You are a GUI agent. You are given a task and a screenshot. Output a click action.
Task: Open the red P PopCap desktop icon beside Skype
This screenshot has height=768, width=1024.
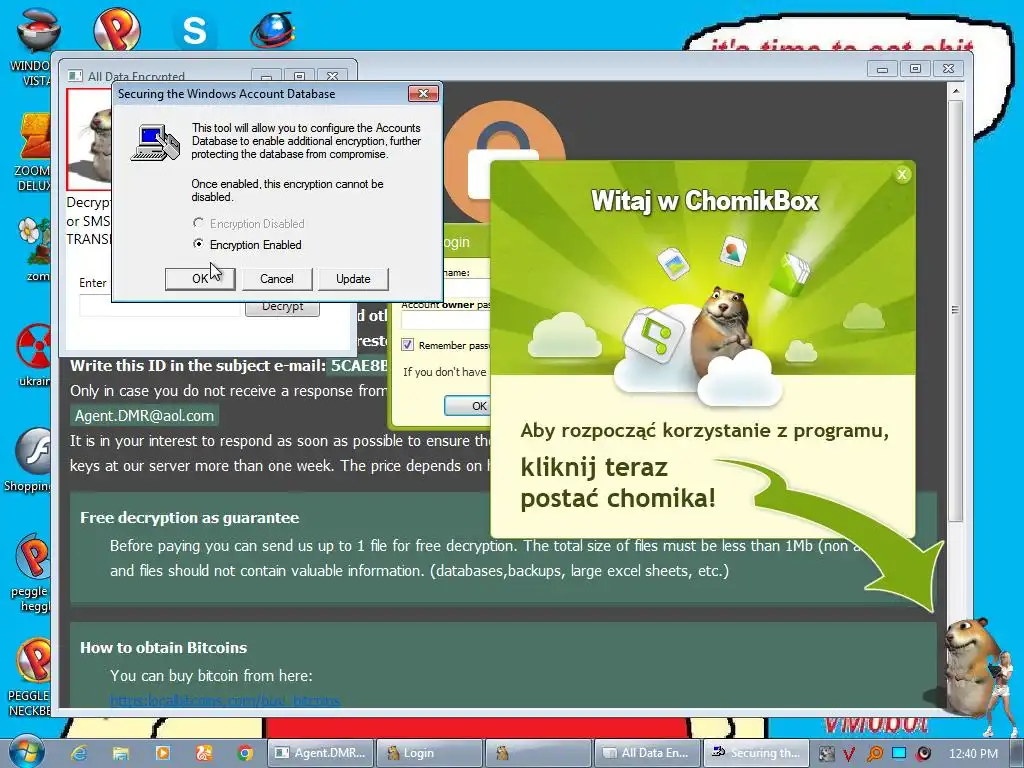116,29
